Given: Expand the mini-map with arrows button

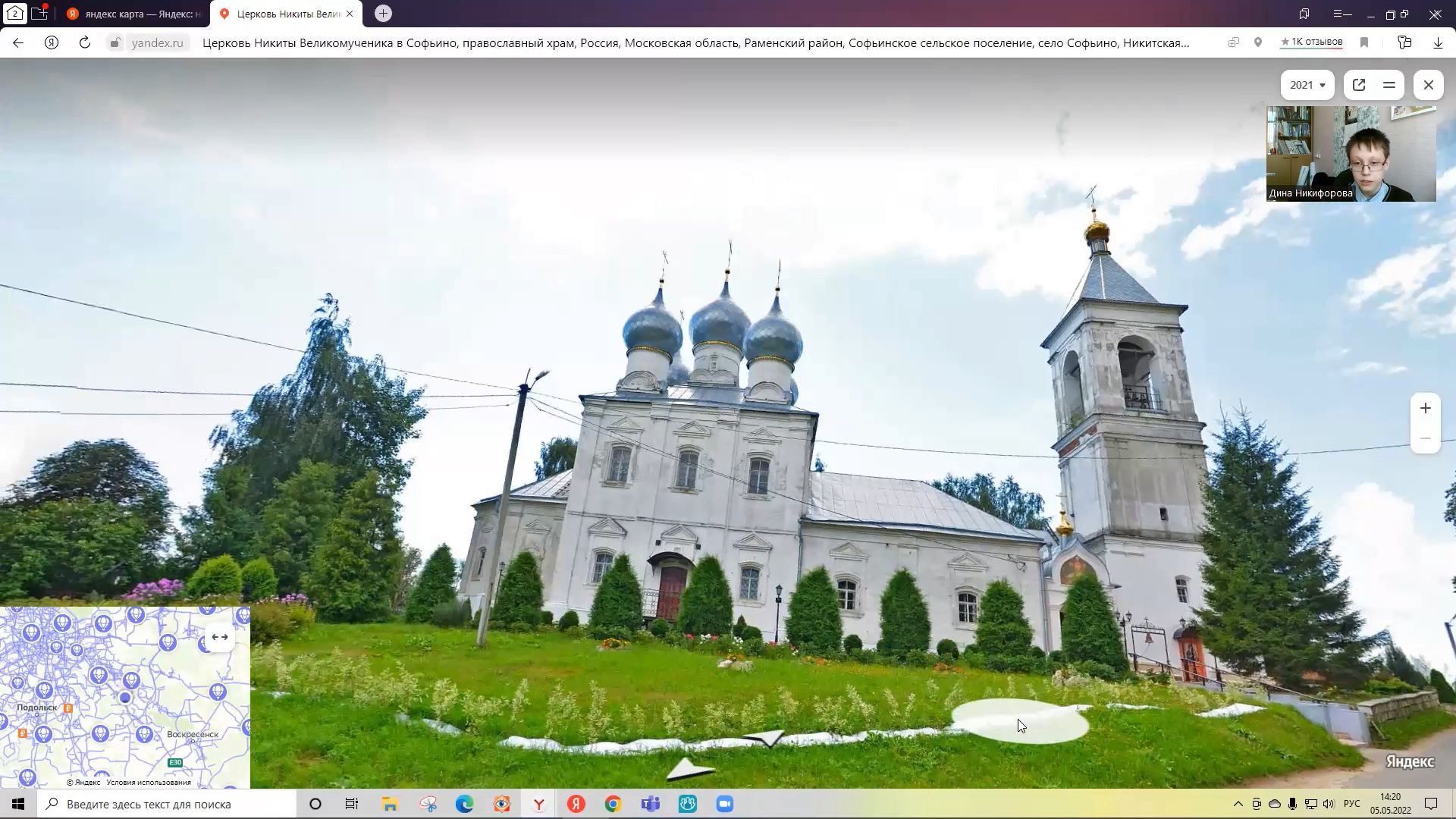Looking at the screenshot, I should (x=220, y=637).
